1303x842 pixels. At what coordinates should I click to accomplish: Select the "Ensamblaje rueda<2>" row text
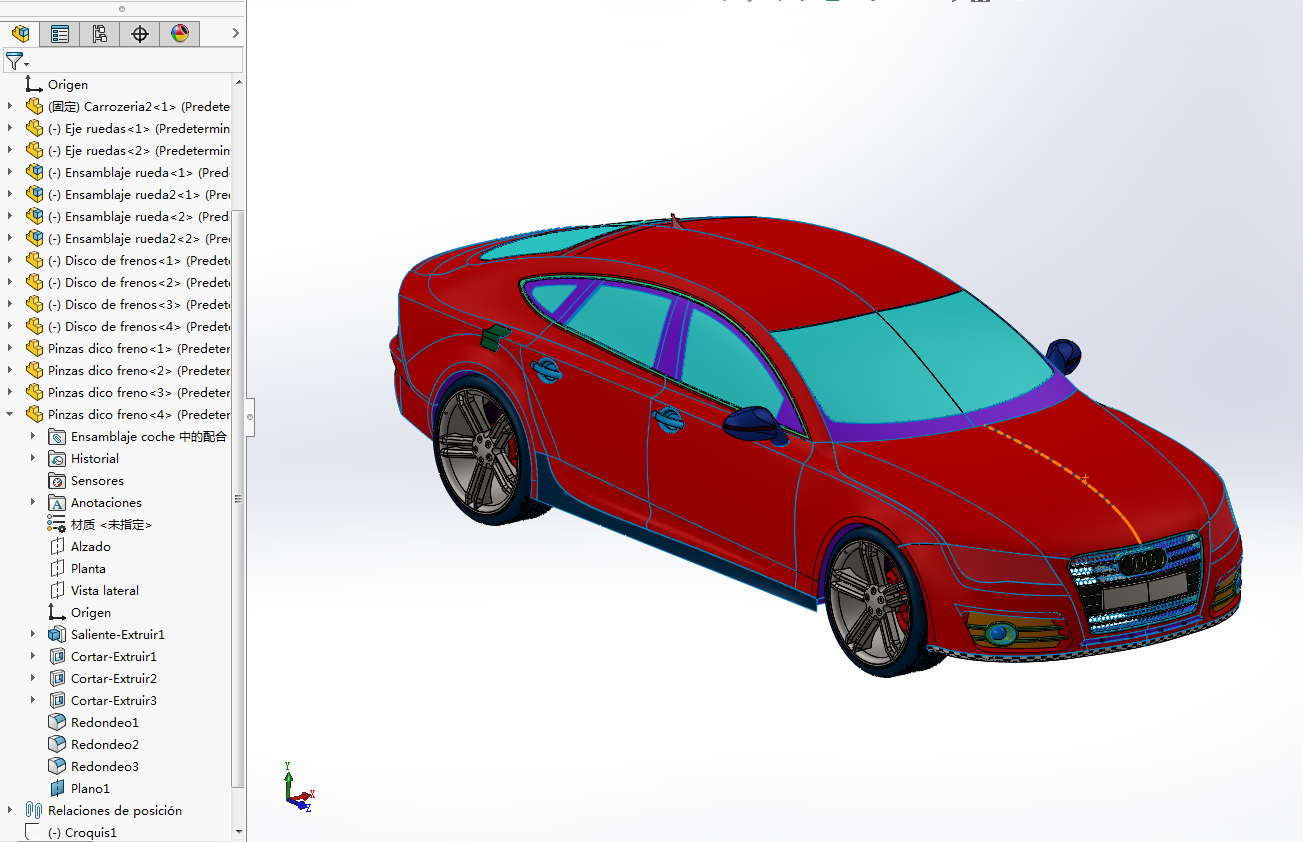point(139,217)
